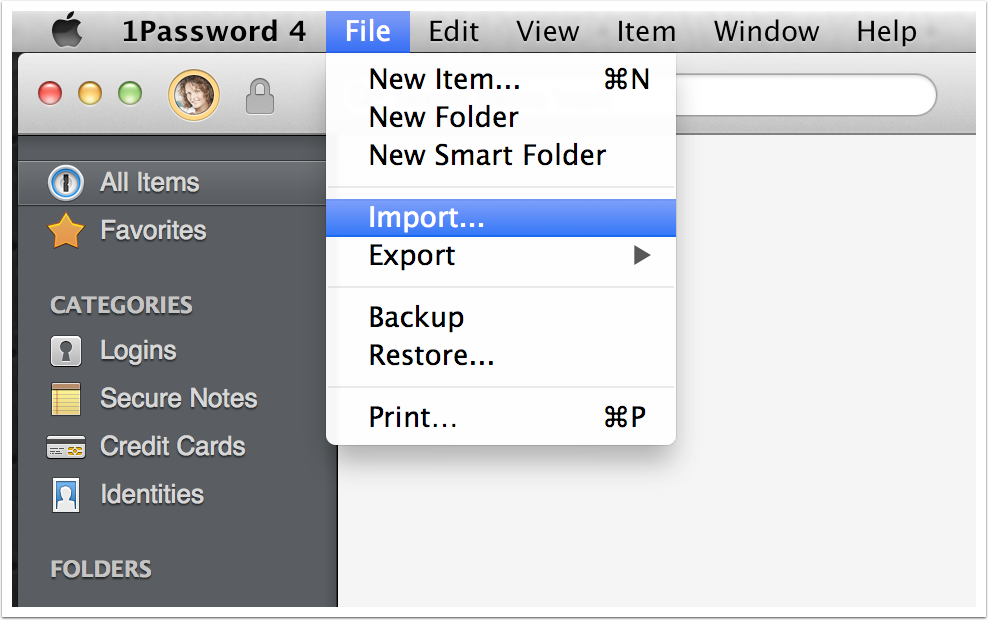Click the Apple logo menu
This screenshot has height=620, width=988.
(67, 31)
